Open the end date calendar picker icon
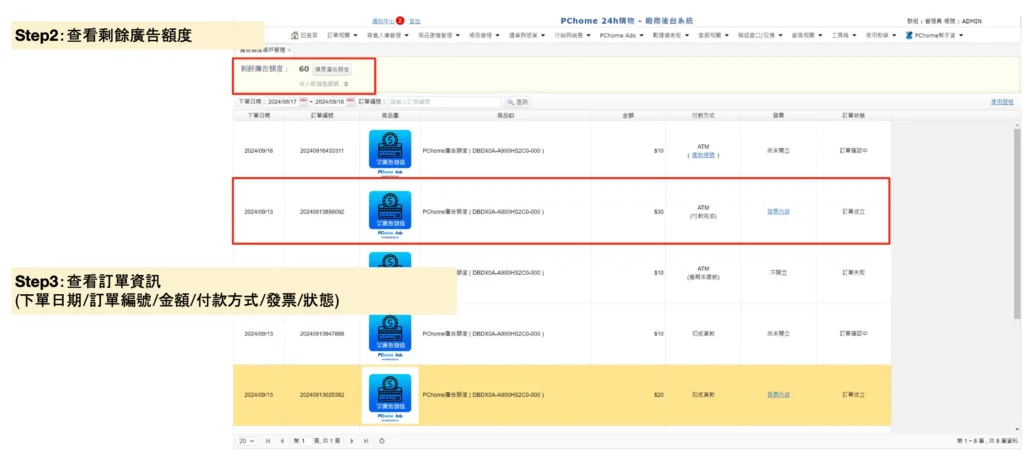The width and height of the screenshot is (1024, 462). coord(350,102)
